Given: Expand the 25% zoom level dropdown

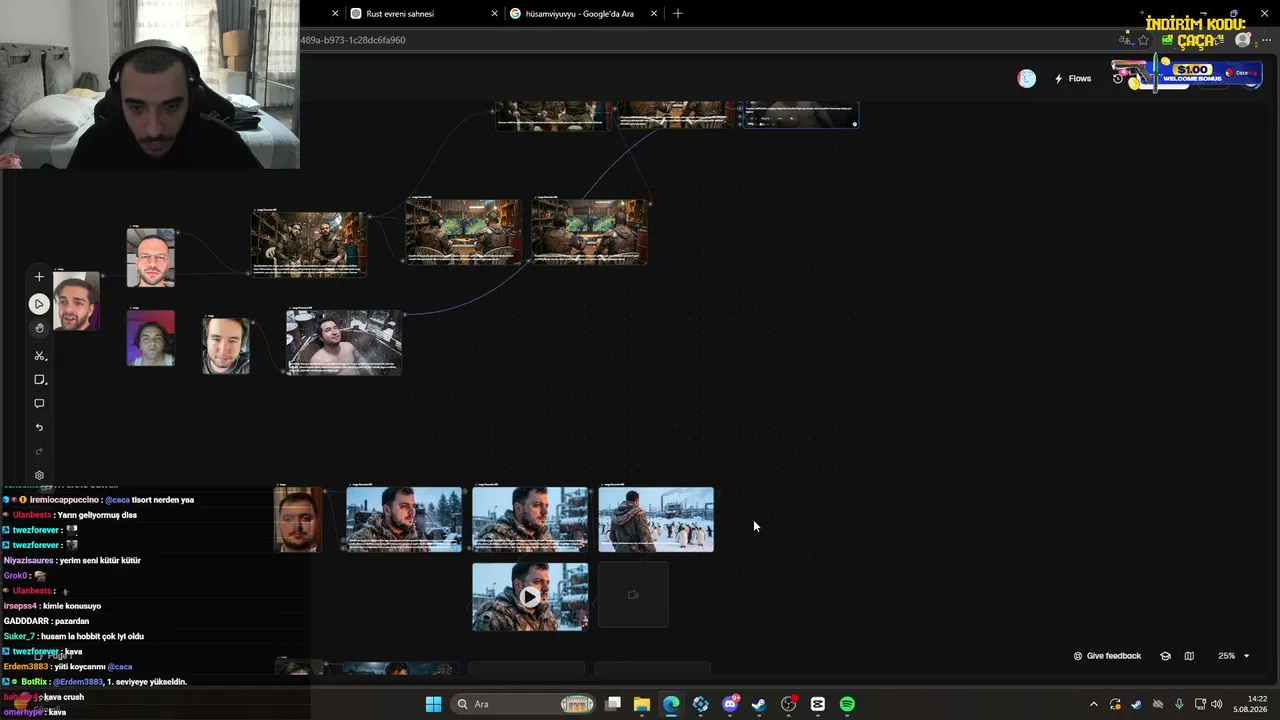Looking at the screenshot, I should tap(1233, 656).
